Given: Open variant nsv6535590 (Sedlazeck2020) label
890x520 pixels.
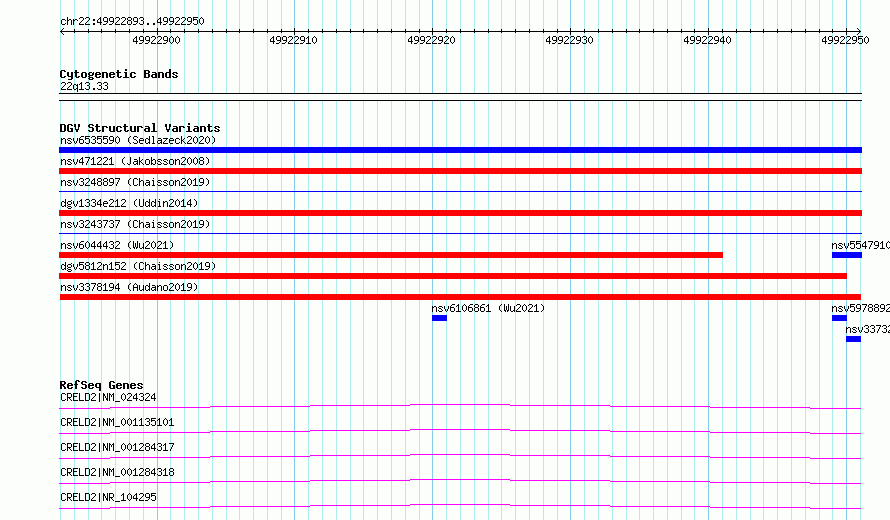Looking at the screenshot, I should (138, 140).
